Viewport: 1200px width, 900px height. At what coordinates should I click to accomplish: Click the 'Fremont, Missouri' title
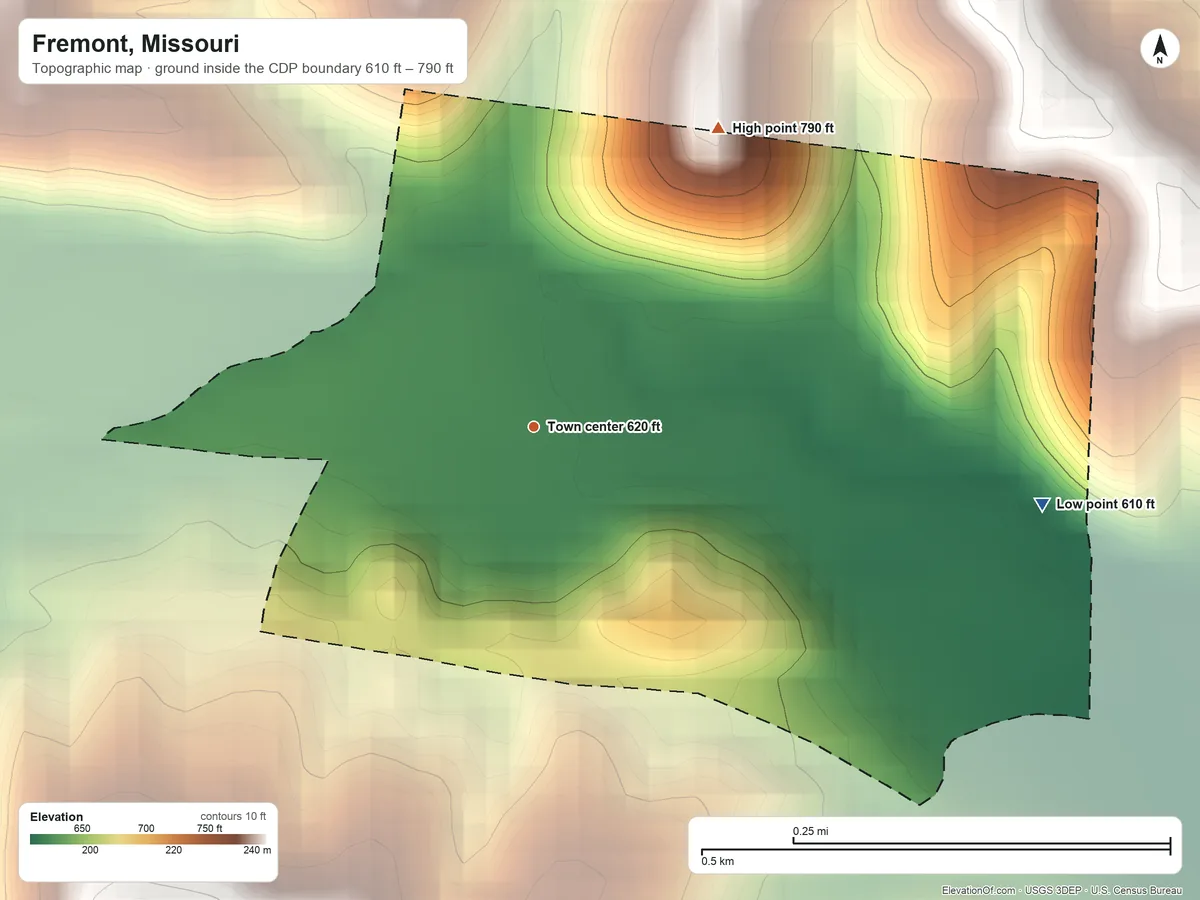click(x=135, y=44)
